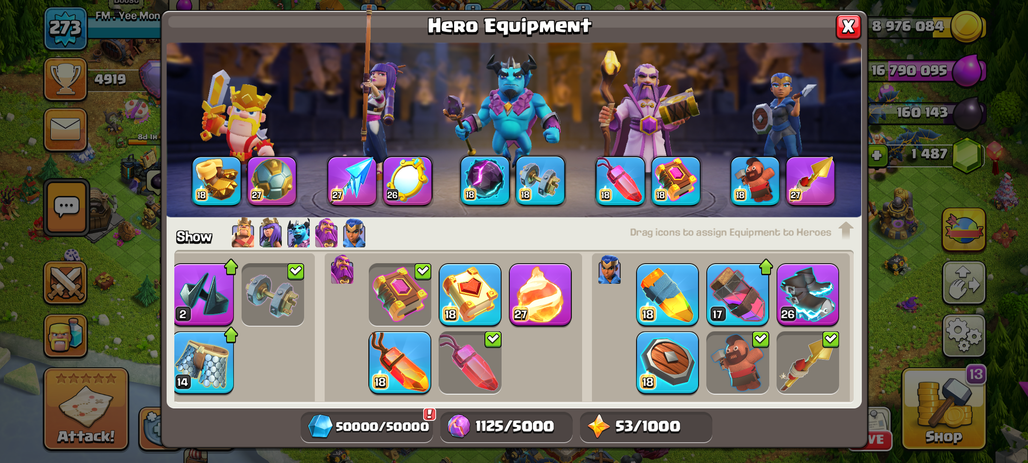
Task: Pick the Seeking Shield equipment level 18
Action: (x=667, y=363)
